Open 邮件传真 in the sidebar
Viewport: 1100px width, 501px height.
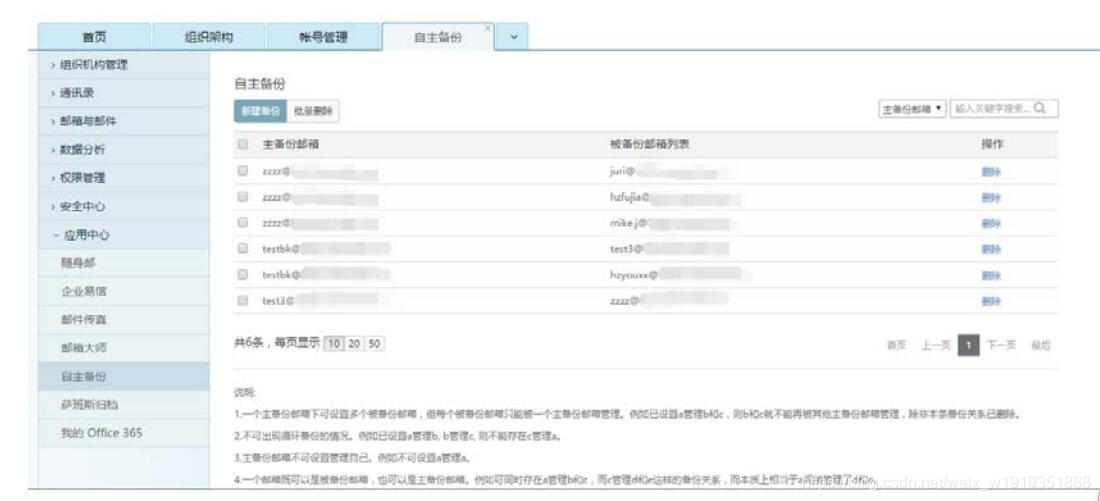124,319
